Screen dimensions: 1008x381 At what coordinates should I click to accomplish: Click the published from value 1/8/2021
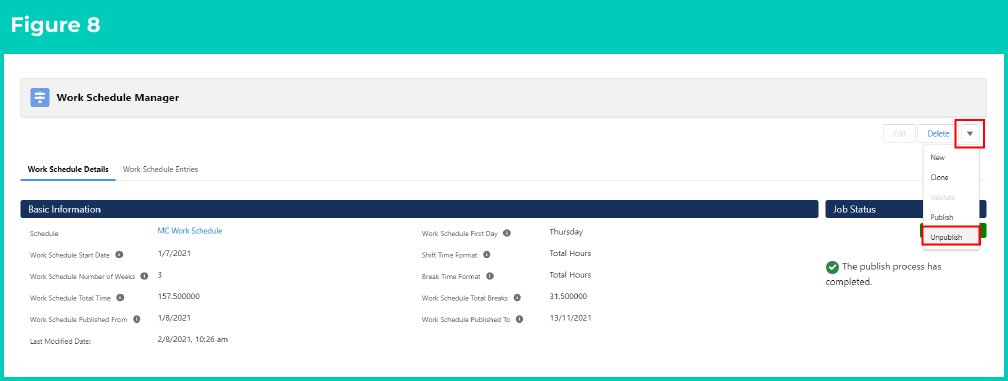tap(174, 317)
